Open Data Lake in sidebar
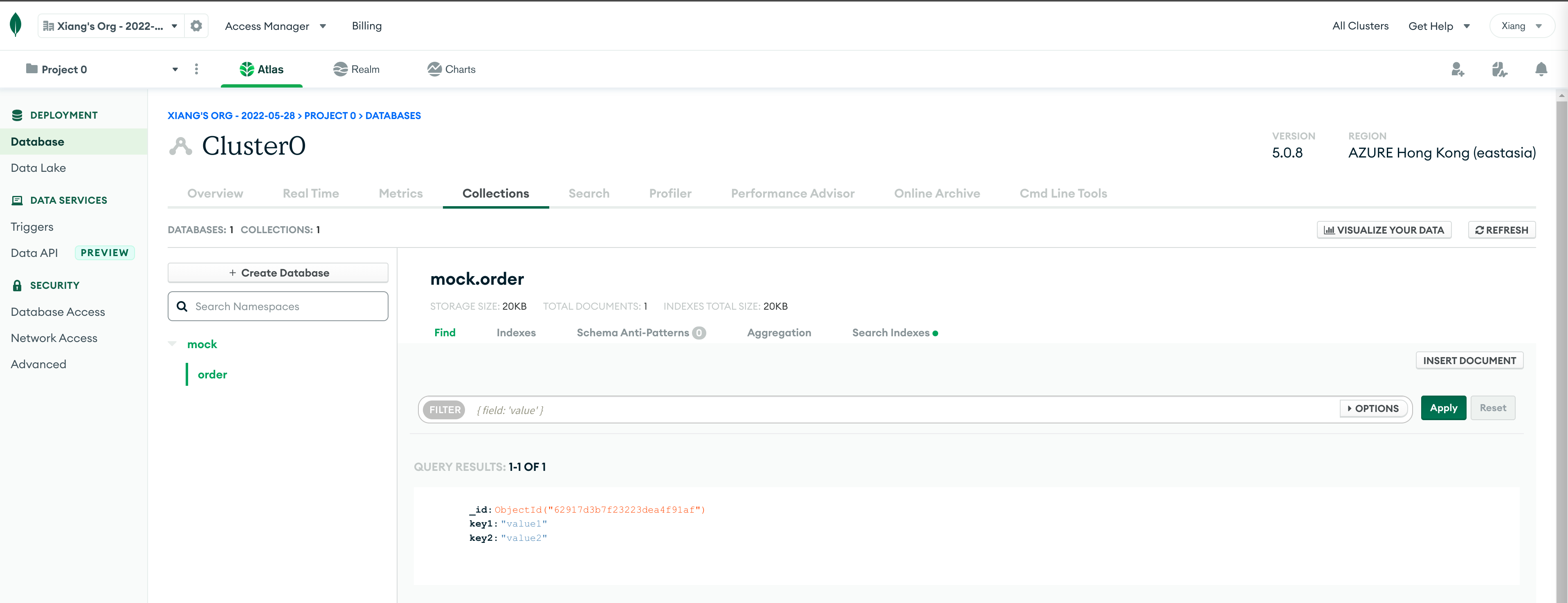Image resolution: width=1568 pixels, height=603 pixels. [x=38, y=168]
